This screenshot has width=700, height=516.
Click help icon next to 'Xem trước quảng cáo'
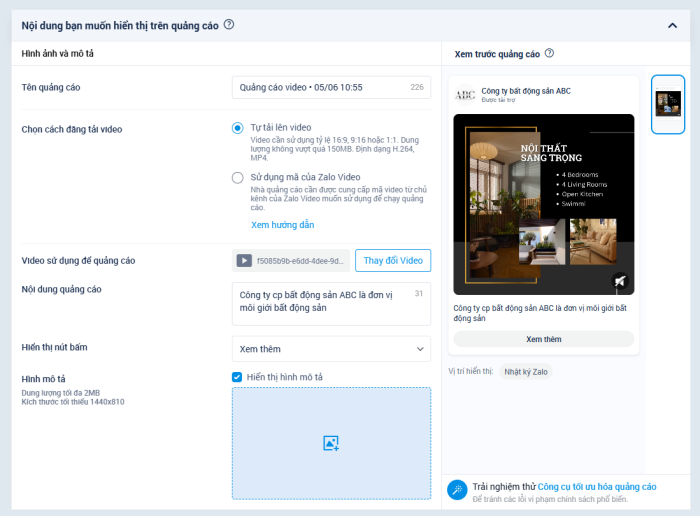[x=550, y=53]
